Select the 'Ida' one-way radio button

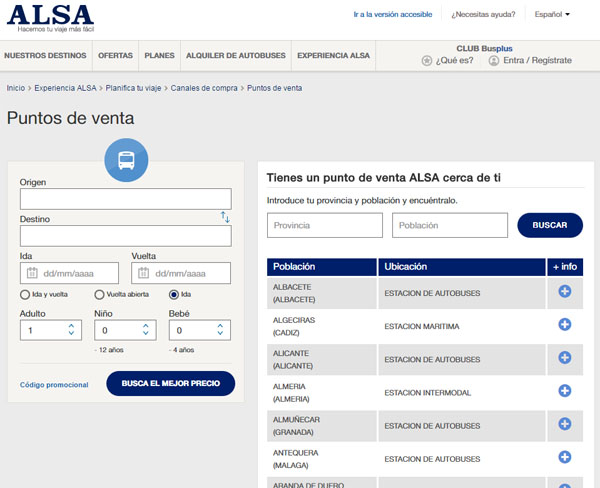tap(174, 295)
